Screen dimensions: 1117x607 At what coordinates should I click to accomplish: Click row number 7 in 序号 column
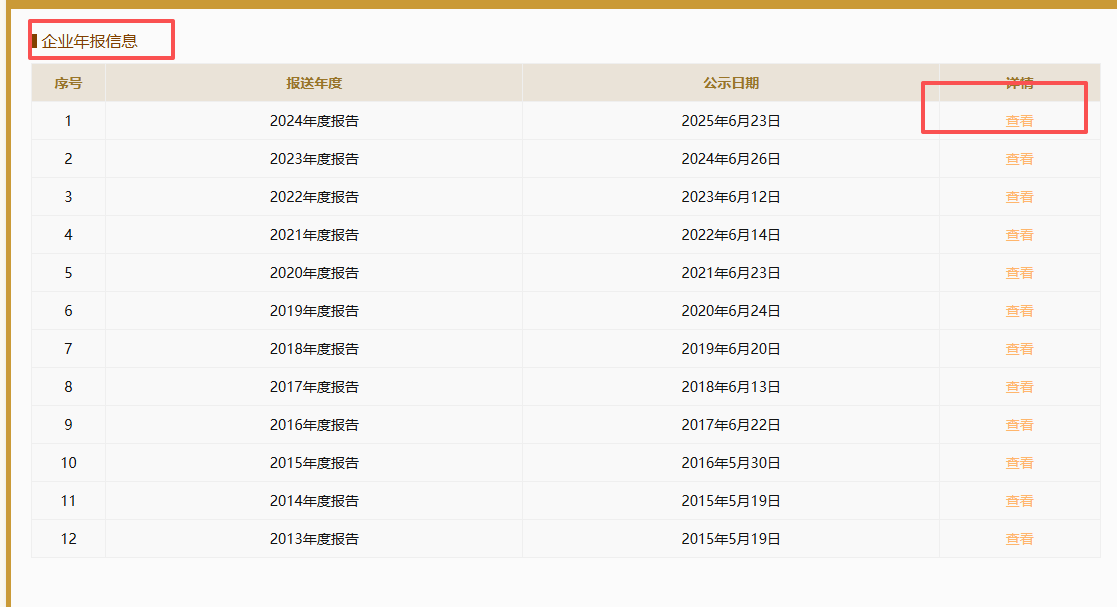click(x=68, y=349)
